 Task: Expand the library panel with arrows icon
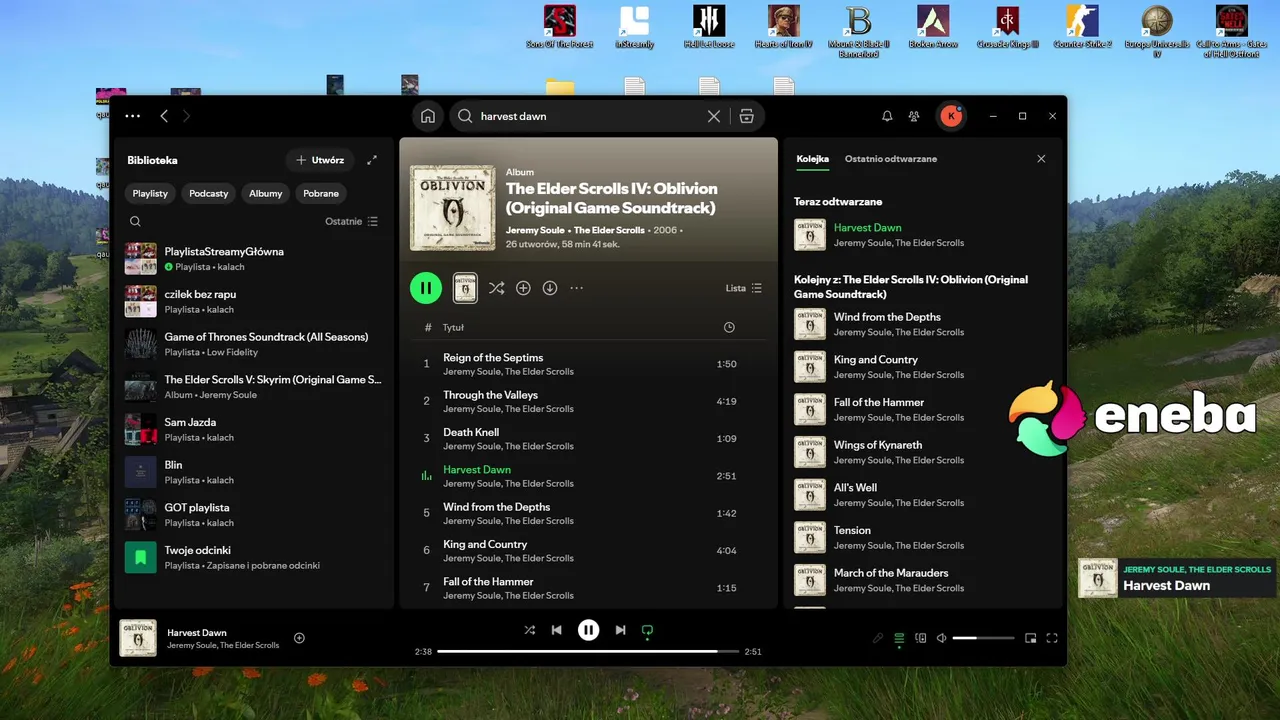tap(372, 160)
